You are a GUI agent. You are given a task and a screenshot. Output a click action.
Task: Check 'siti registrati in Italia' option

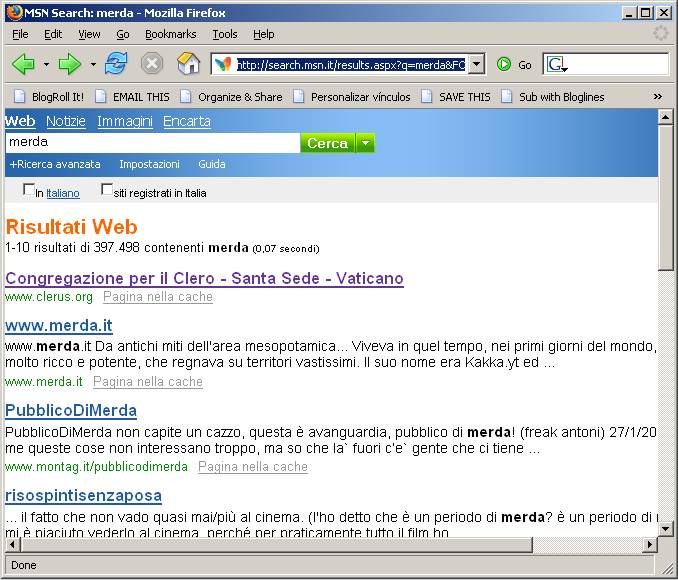[x=107, y=190]
